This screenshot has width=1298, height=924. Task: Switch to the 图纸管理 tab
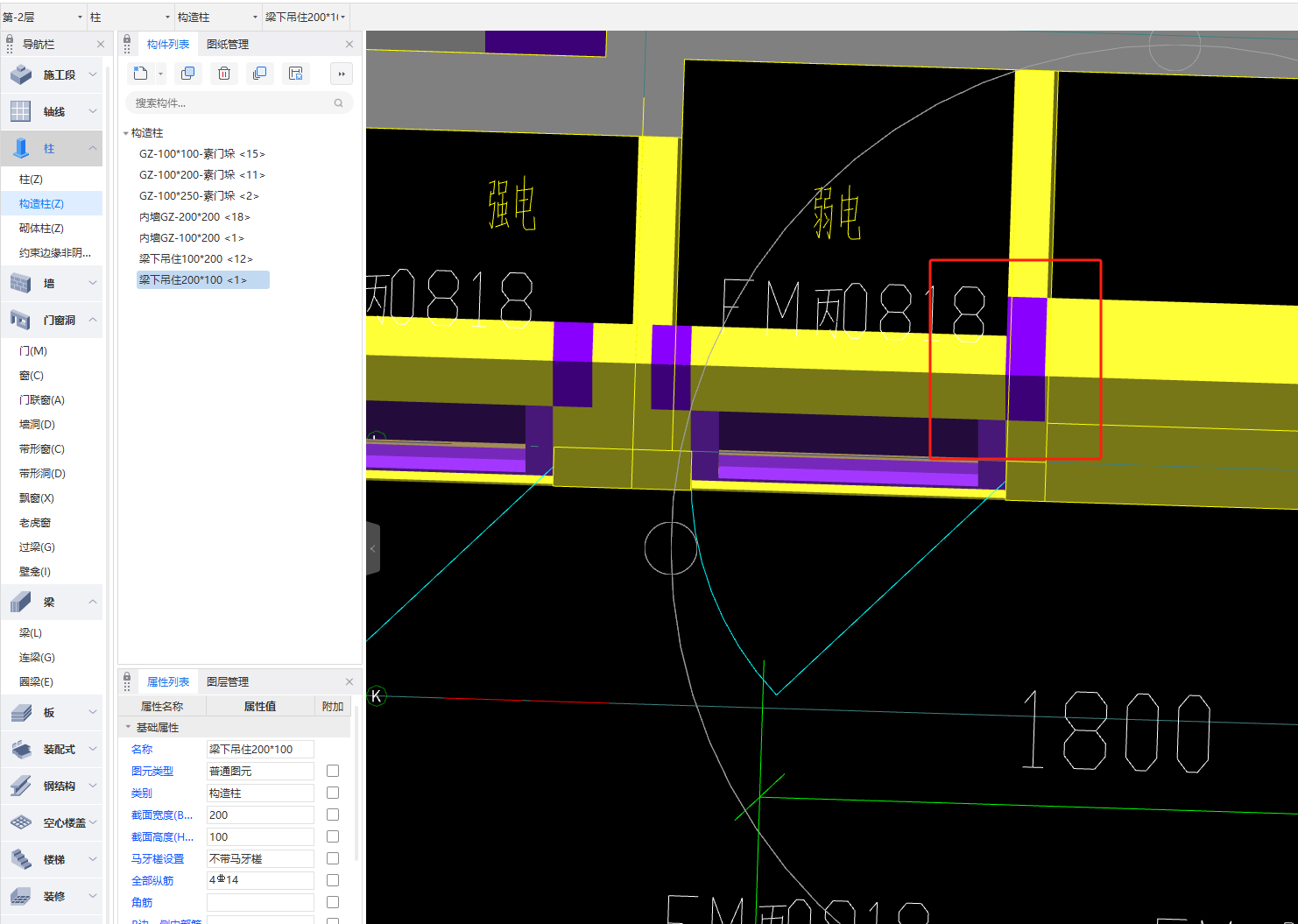(x=228, y=44)
